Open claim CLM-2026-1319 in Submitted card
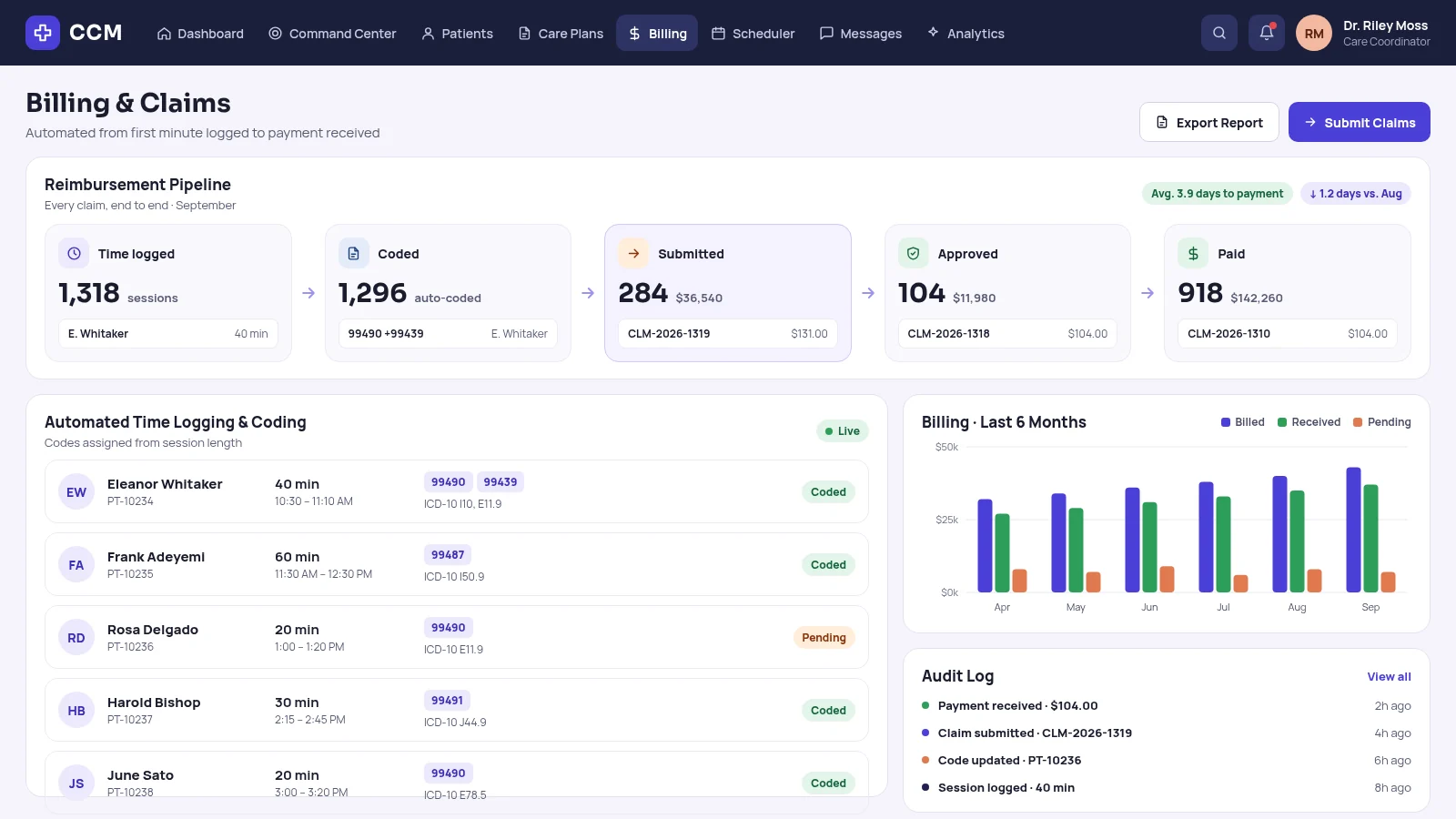This screenshot has height=819, width=1456. coord(728,334)
